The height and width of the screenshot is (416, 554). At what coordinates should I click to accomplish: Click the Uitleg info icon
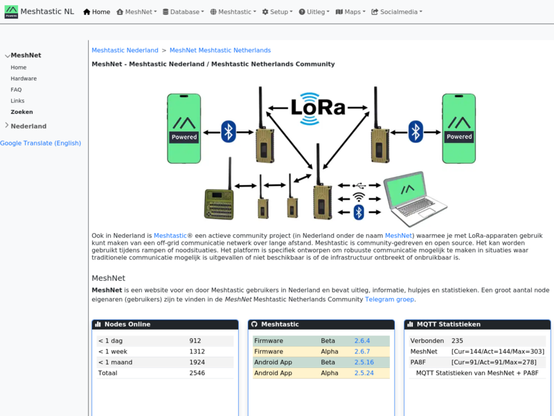302,12
